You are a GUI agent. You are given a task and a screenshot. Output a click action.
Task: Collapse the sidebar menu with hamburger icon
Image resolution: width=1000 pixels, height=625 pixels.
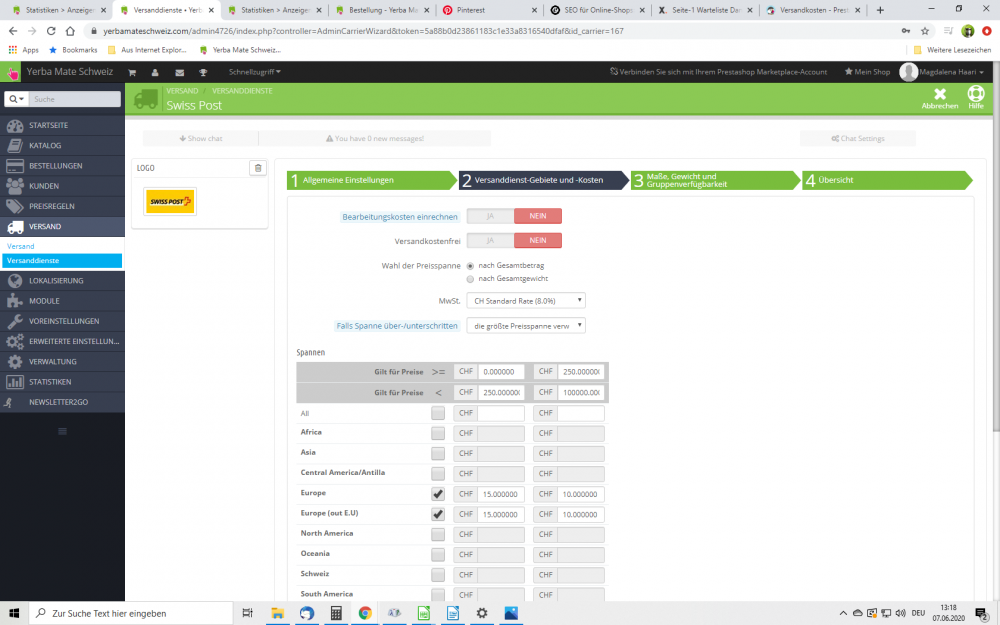(x=62, y=431)
